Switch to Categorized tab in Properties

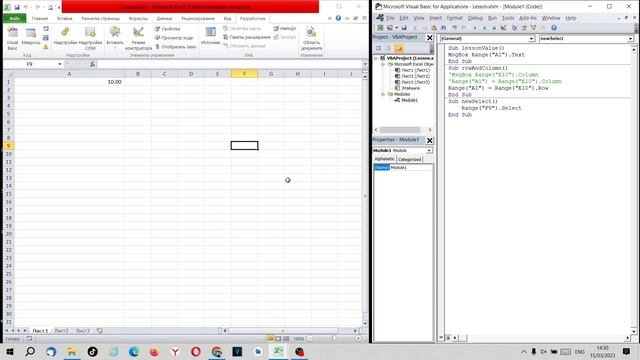[409, 160]
